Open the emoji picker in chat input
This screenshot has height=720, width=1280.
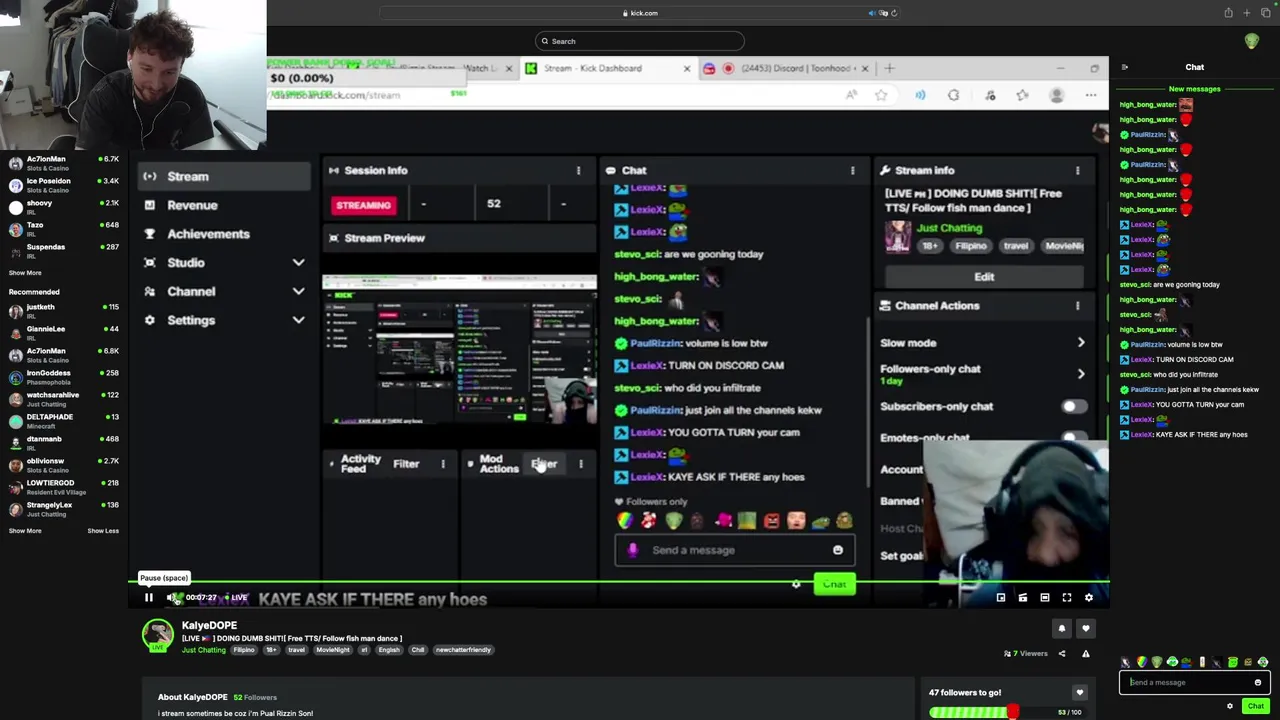1258,683
